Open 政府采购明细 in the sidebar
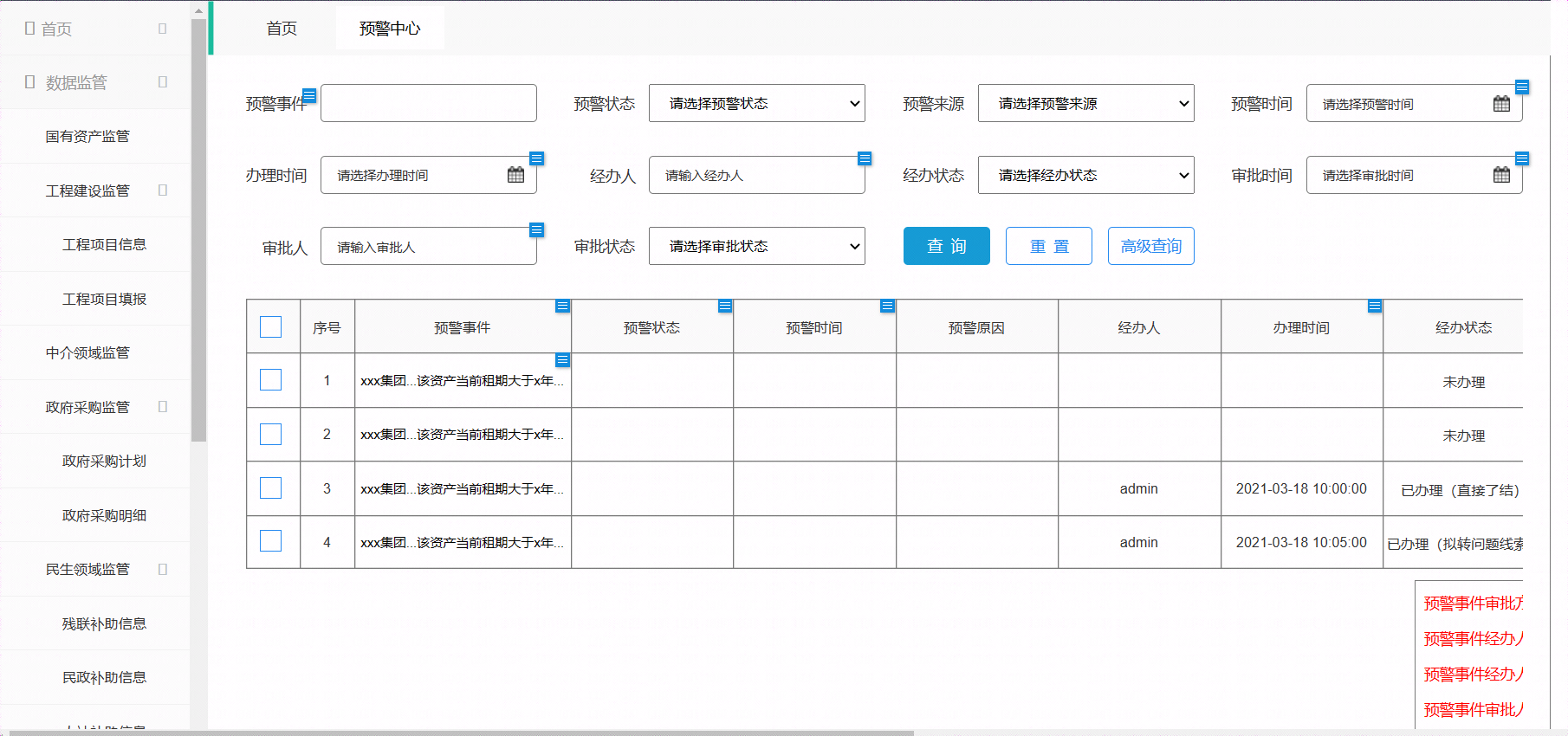Image resolution: width=1568 pixels, height=736 pixels. point(104,515)
